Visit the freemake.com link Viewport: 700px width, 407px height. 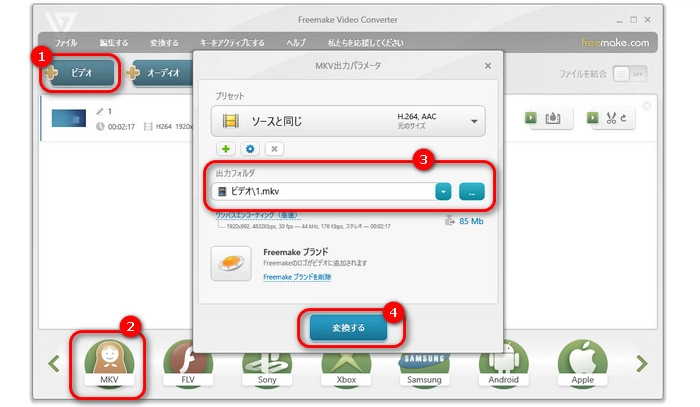point(615,43)
